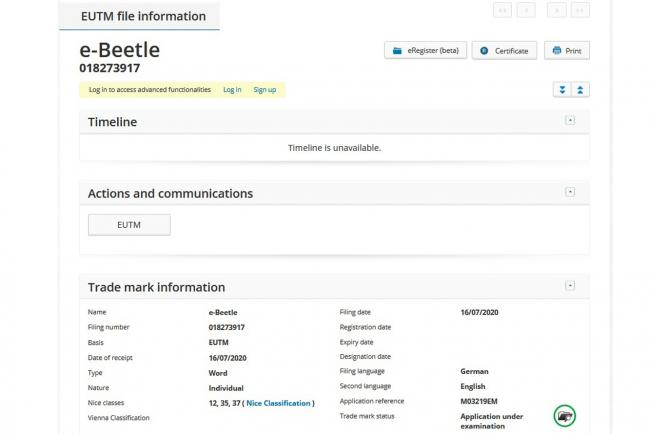The width and height of the screenshot is (650, 434).
Task: Open the eRegister (beta) button
Action: 425,51
